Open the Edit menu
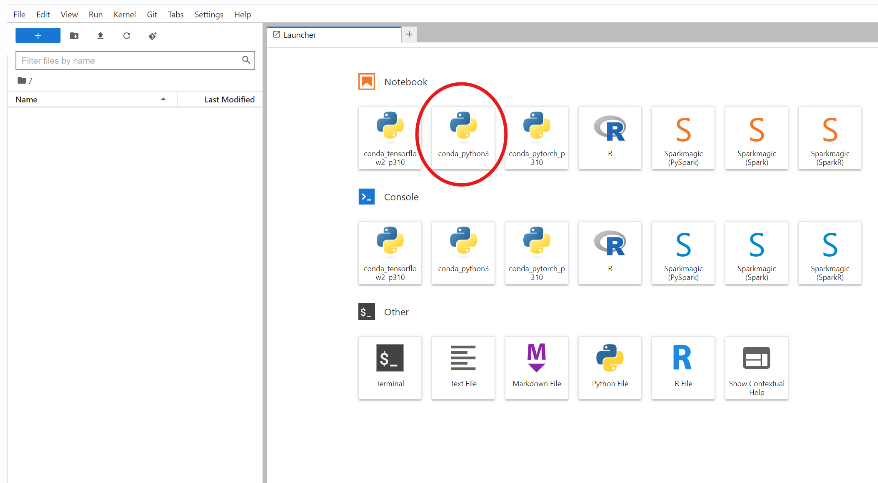The image size is (878, 483). click(43, 15)
